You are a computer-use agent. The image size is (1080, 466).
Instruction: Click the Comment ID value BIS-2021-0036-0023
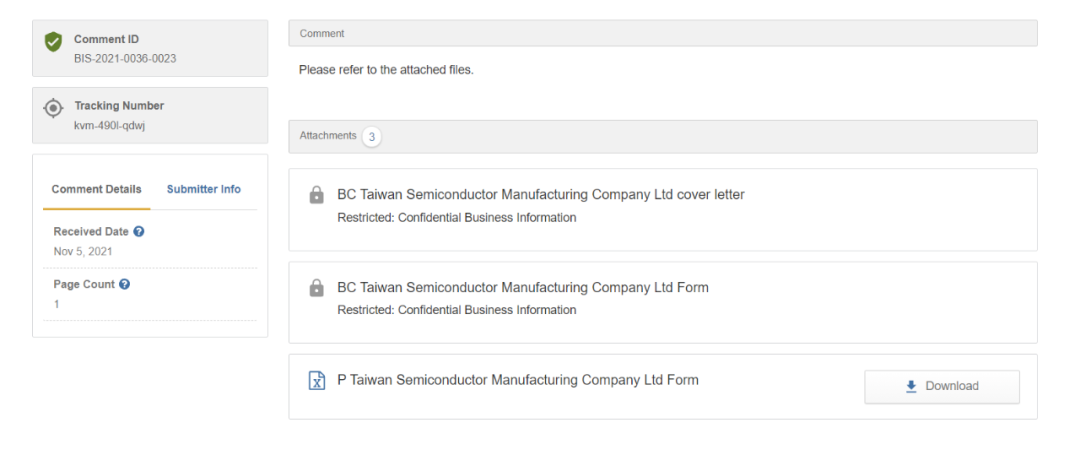click(x=125, y=59)
